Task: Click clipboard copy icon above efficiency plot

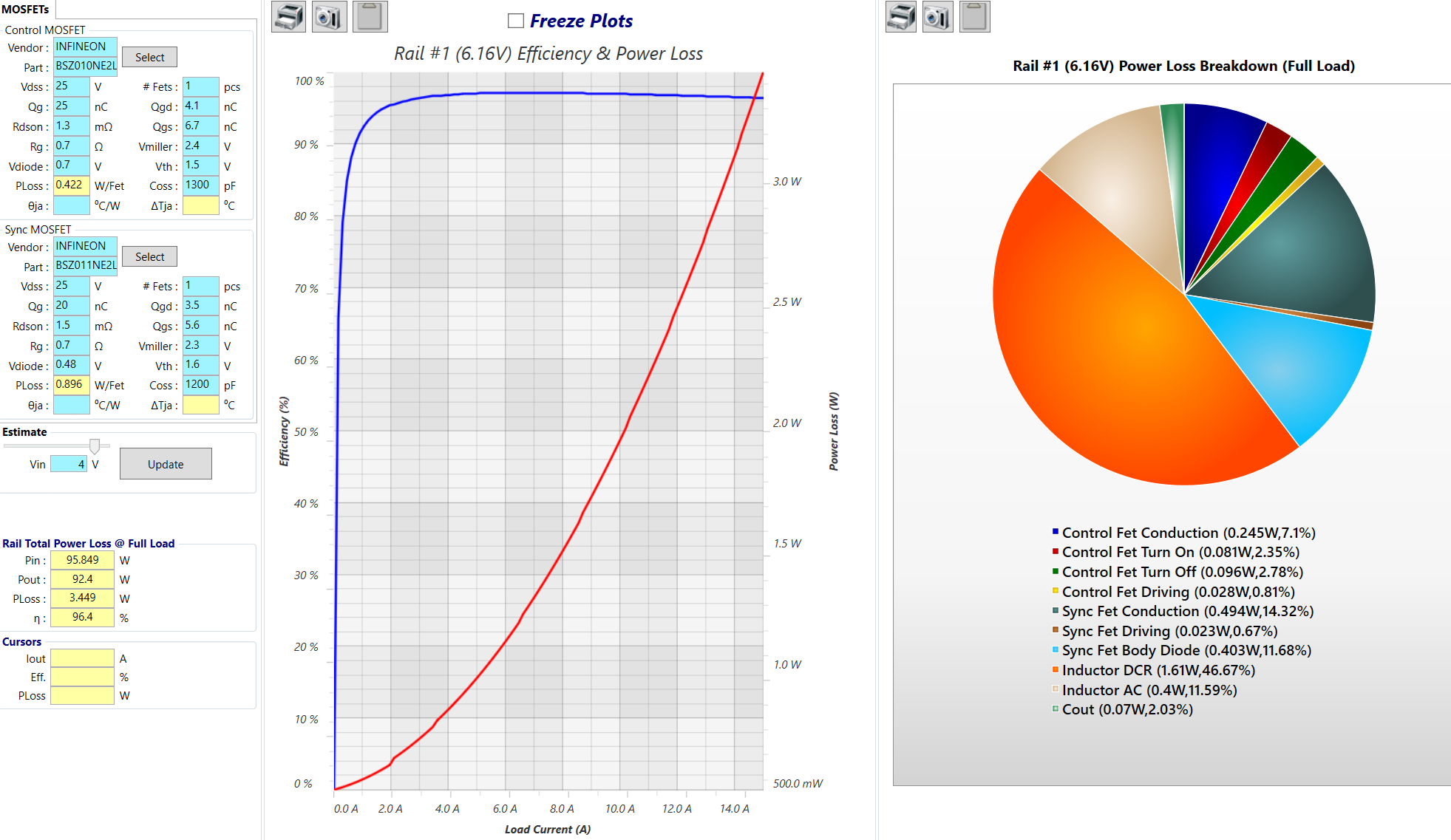Action: tap(370, 16)
